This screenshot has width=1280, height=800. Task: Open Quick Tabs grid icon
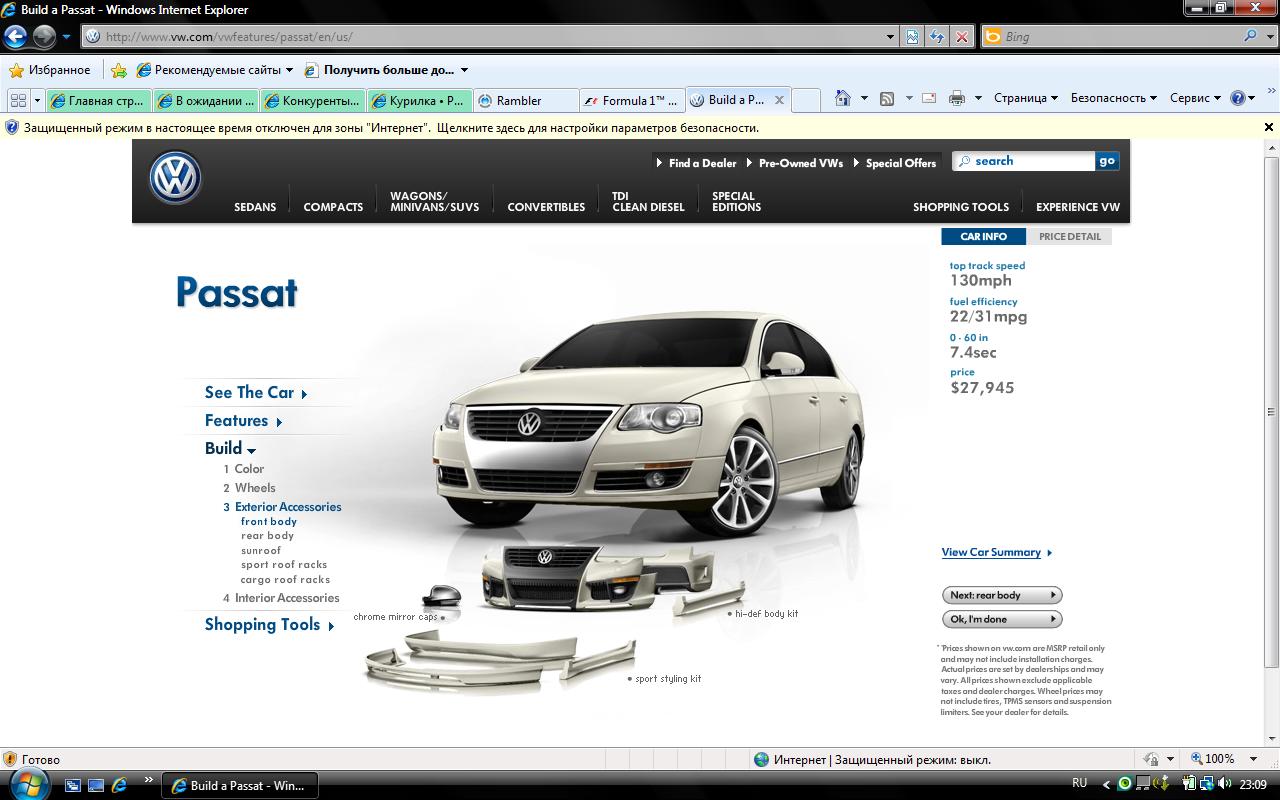tap(18, 100)
